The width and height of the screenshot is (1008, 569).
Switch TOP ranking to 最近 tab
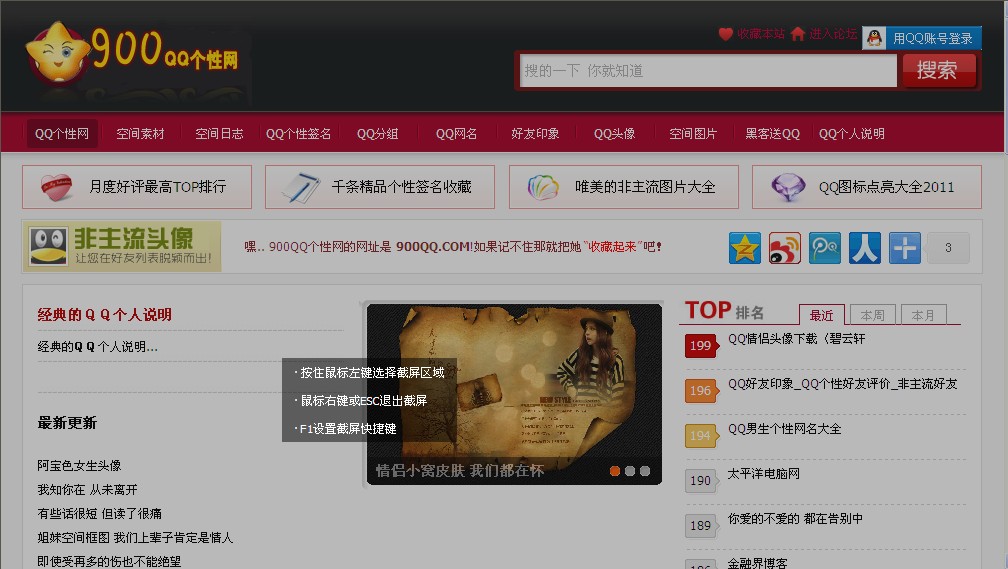pyautogui.click(x=821, y=315)
